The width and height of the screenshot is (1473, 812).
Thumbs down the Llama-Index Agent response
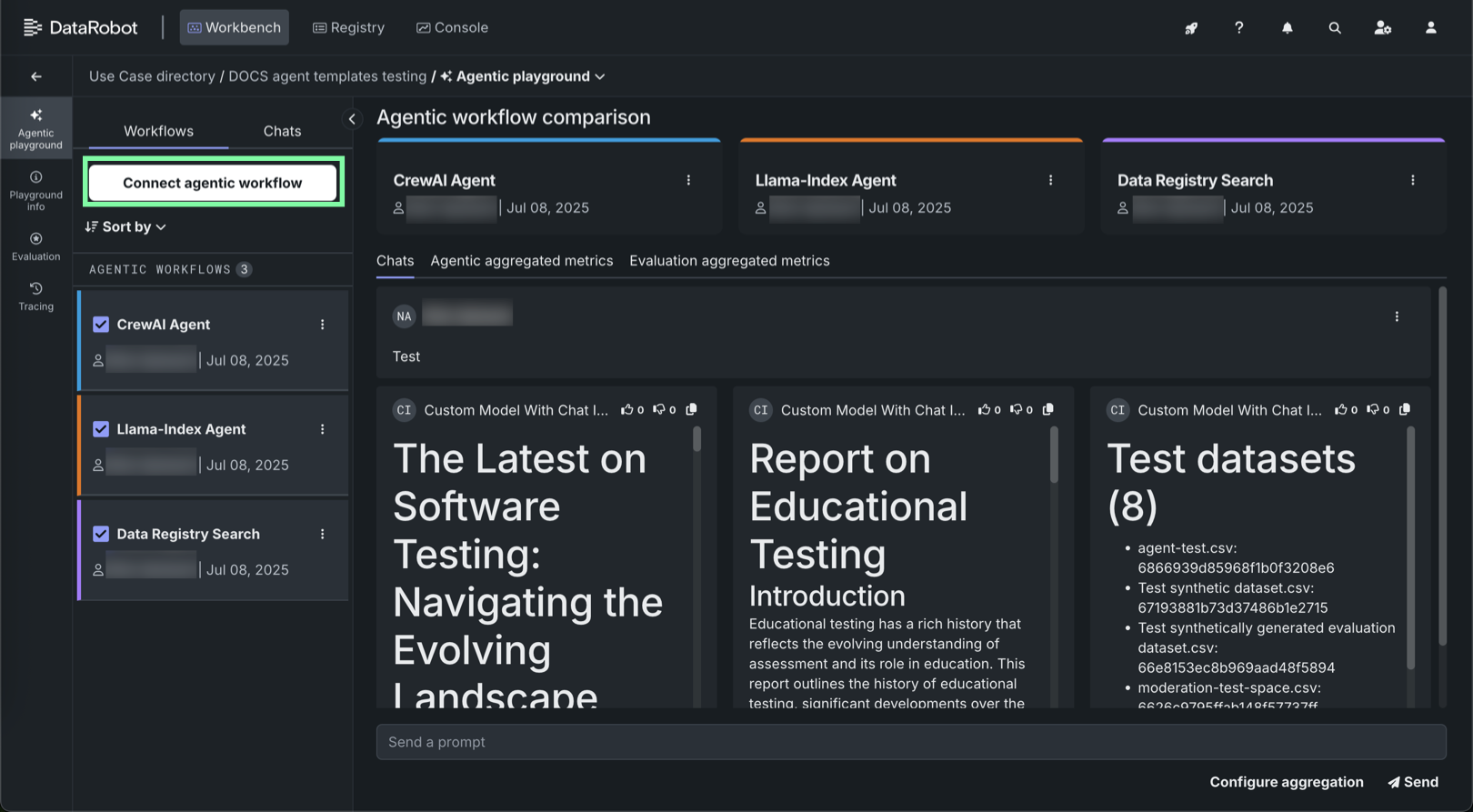(x=1016, y=410)
